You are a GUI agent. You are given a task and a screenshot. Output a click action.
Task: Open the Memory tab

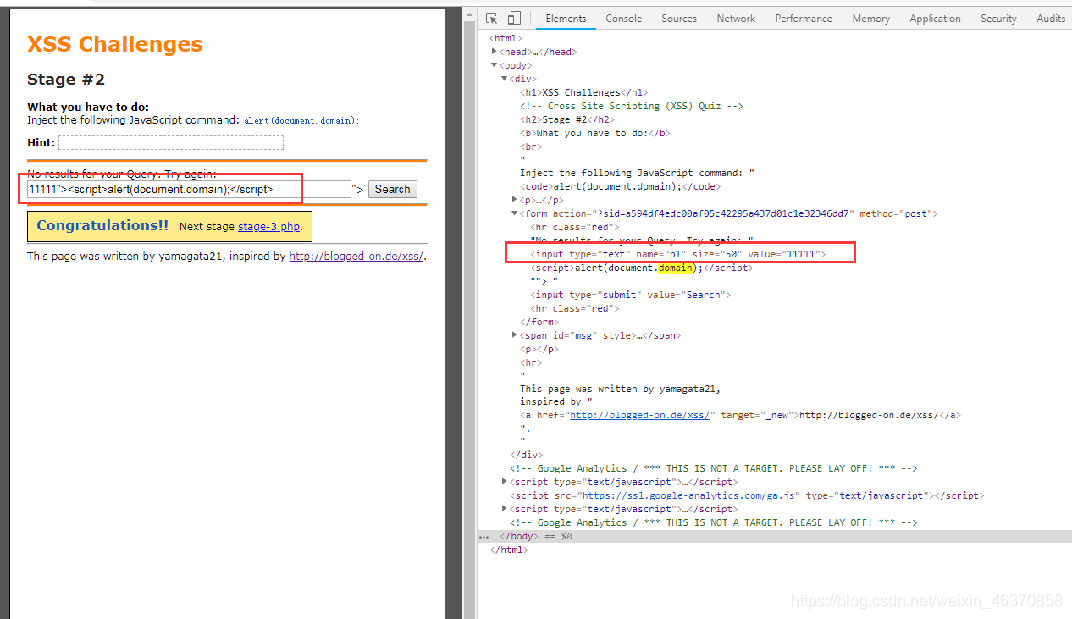(x=871, y=18)
